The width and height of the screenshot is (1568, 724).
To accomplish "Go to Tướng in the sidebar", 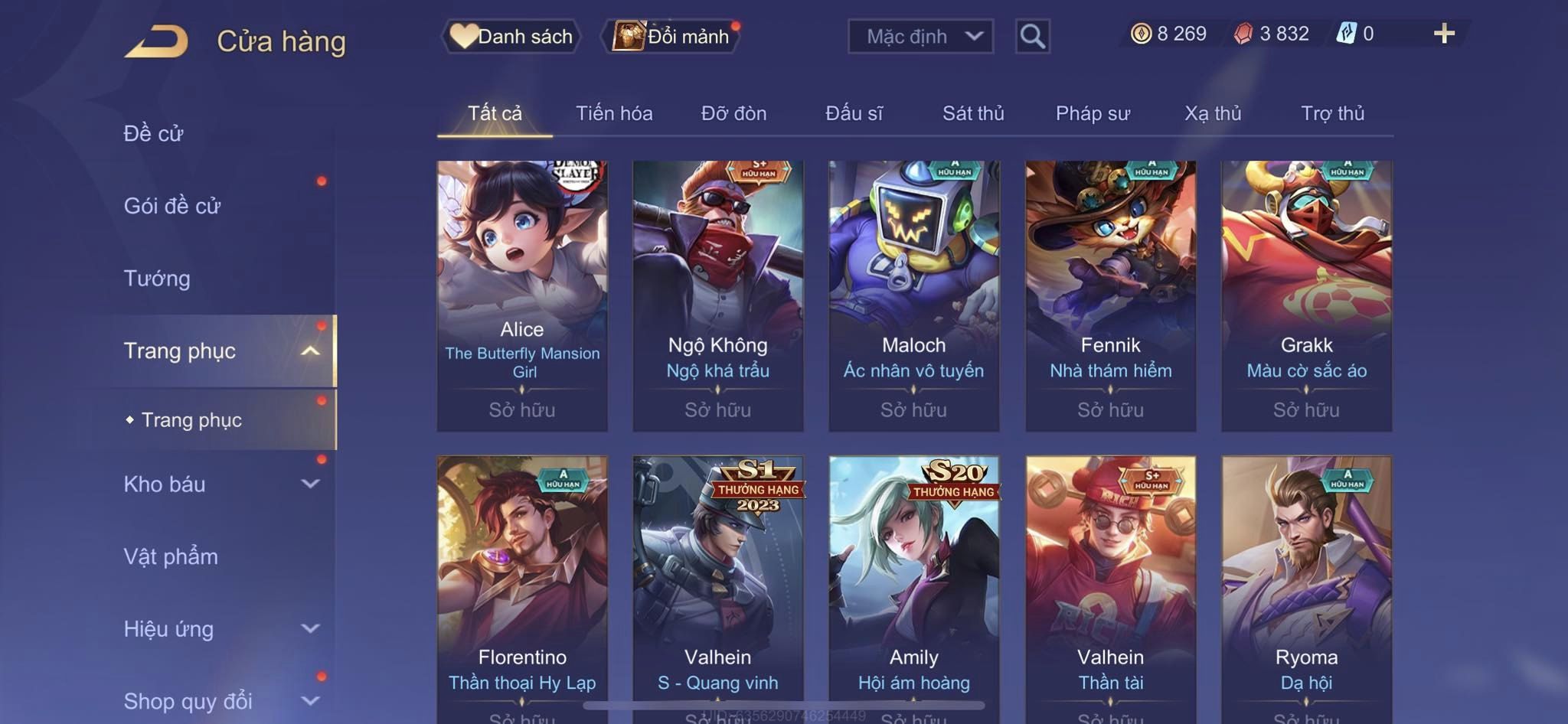I will click(157, 278).
